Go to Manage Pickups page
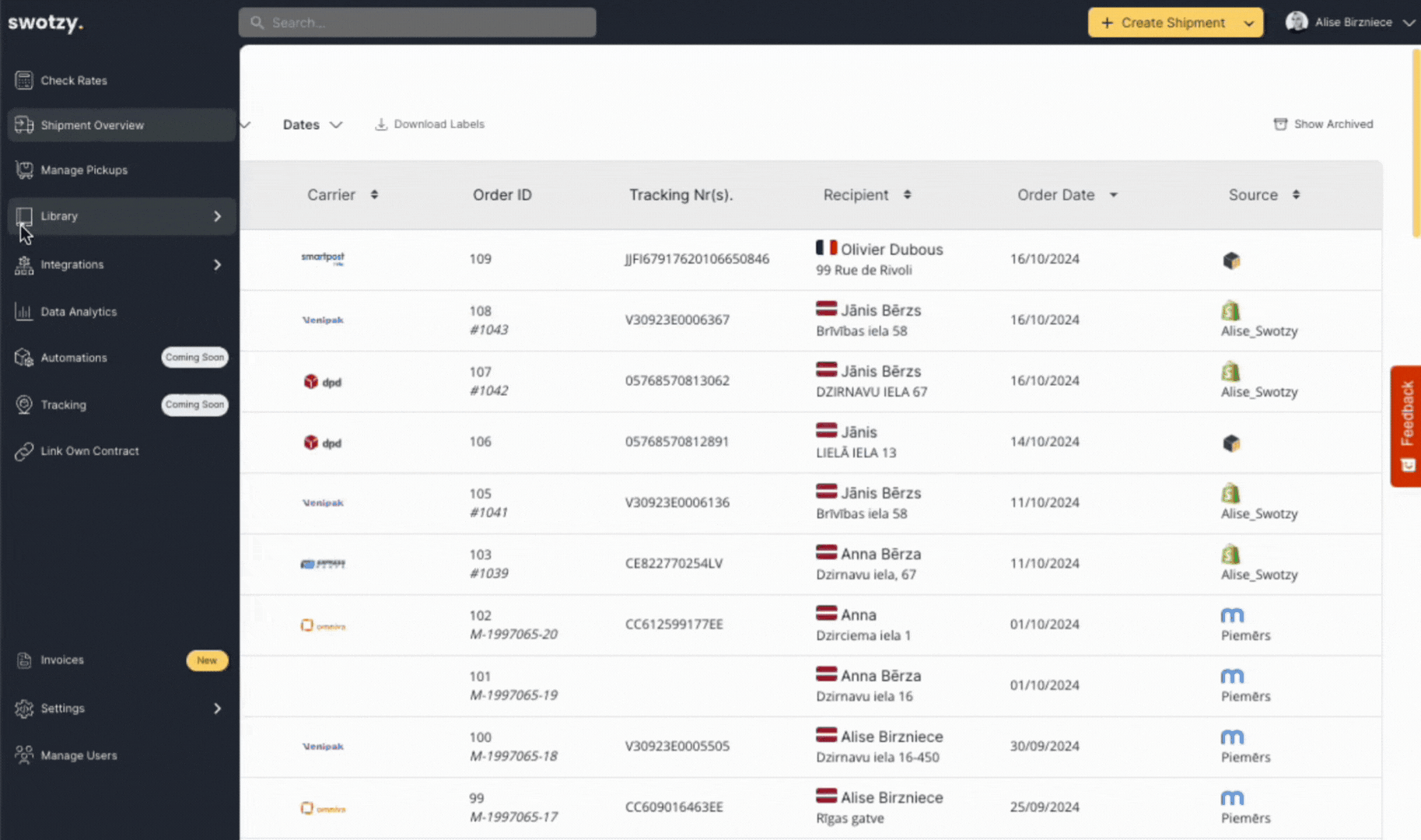 121,170
